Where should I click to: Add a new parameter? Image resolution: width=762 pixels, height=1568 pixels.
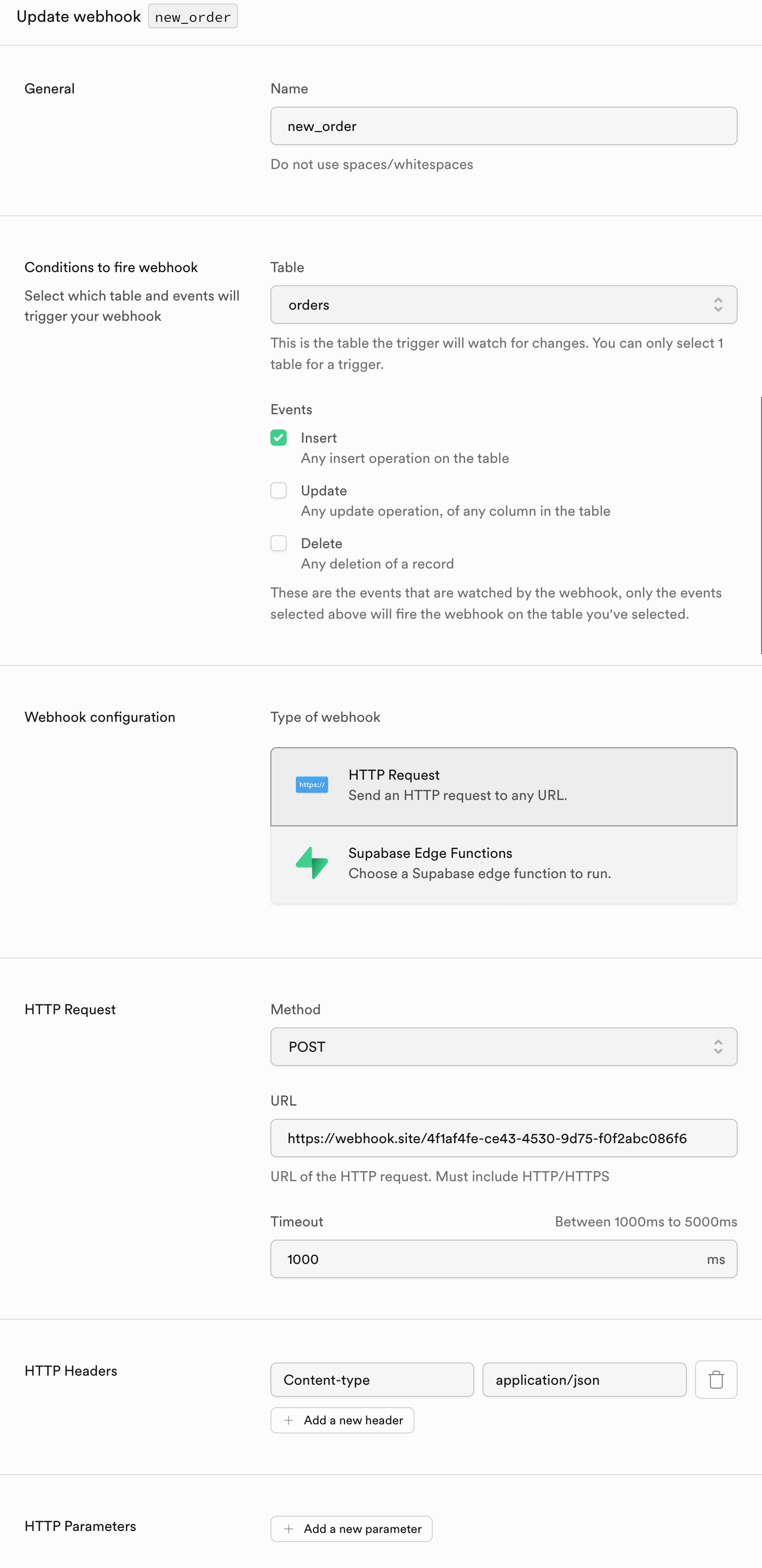(352, 1528)
